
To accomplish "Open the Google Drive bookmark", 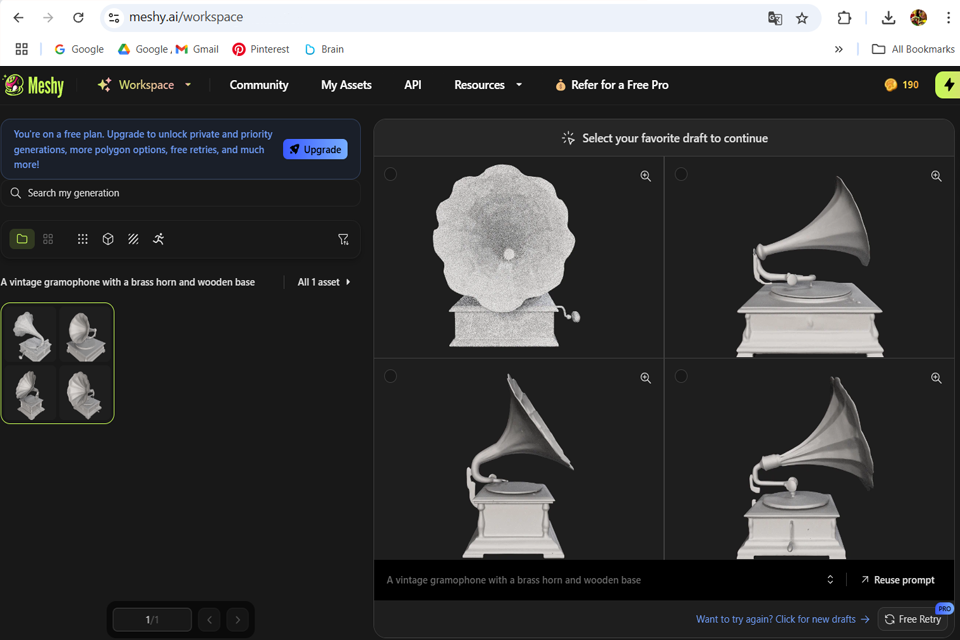I will click(x=144, y=49).
